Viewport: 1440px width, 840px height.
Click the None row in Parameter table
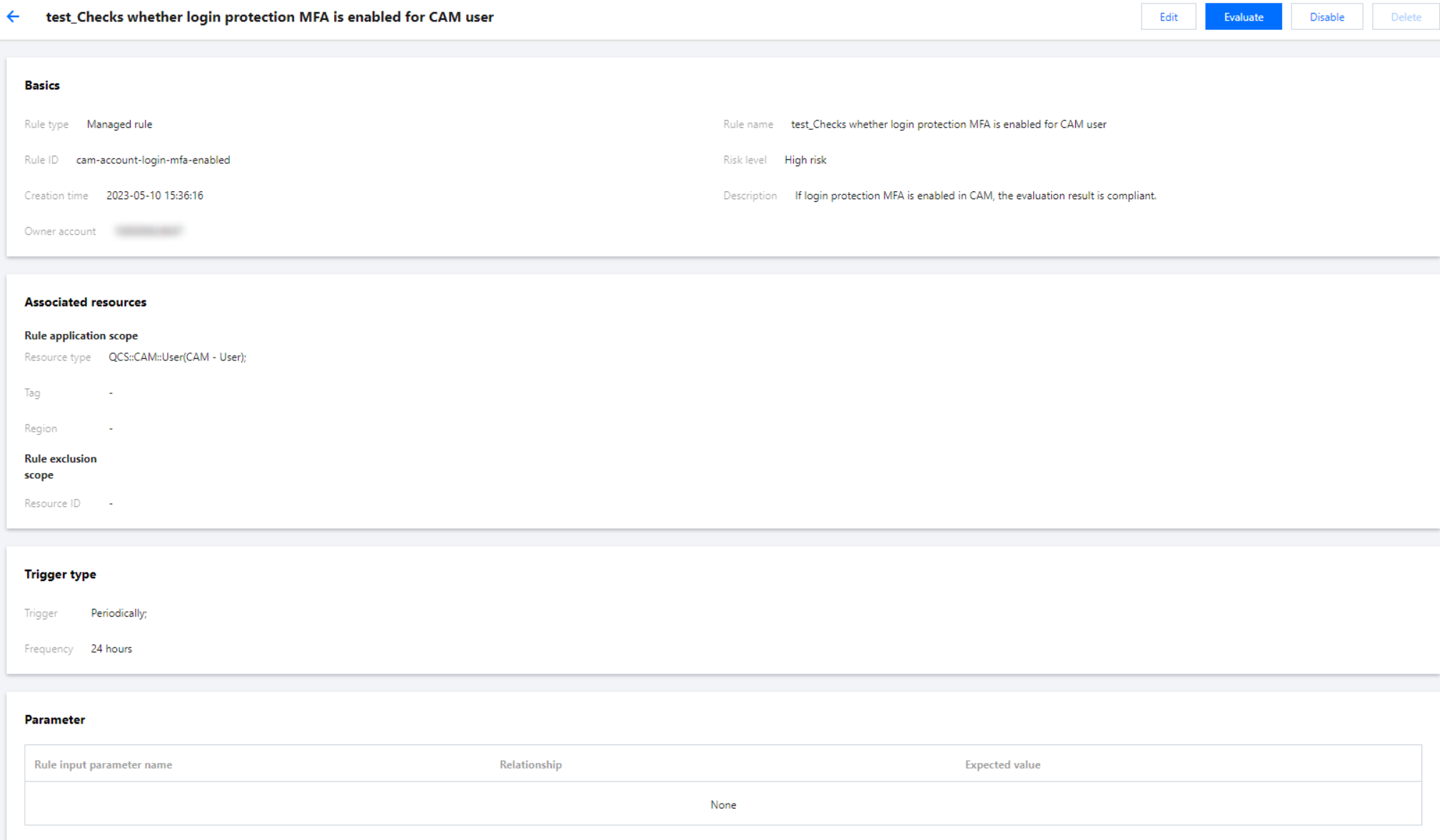(x=722, y=804)
